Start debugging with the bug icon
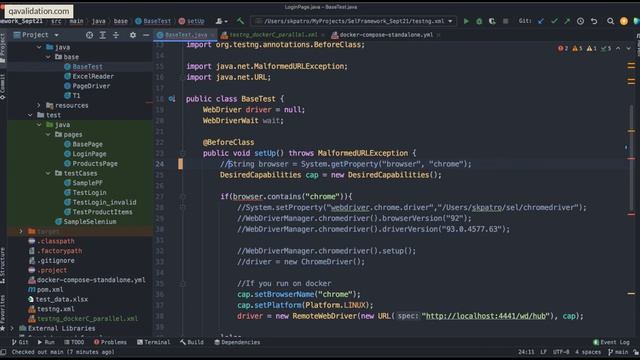640x360 pixels. click(x=479, y=21)
